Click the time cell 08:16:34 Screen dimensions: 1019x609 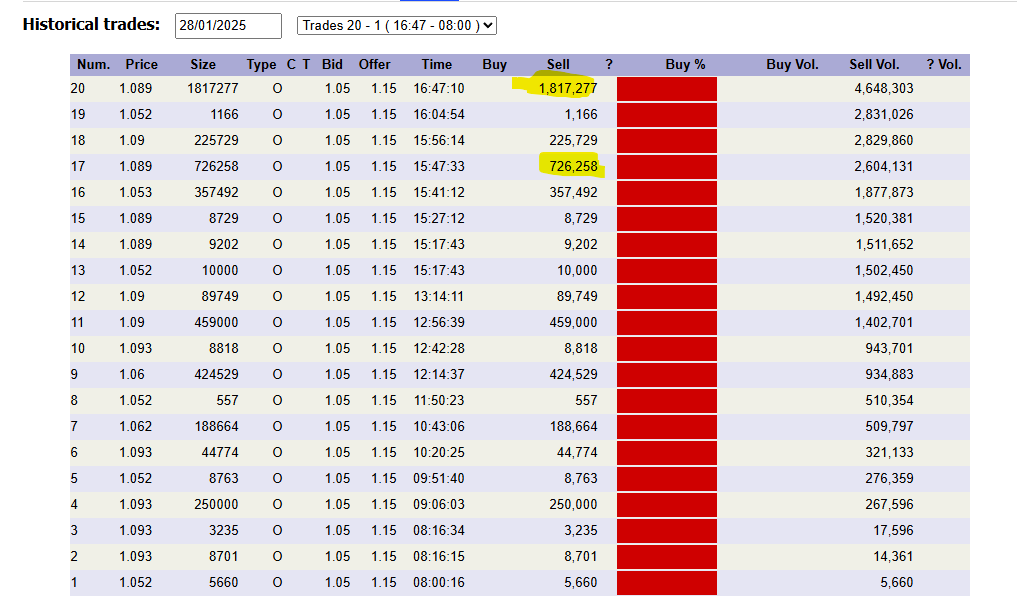click(439, 530)
